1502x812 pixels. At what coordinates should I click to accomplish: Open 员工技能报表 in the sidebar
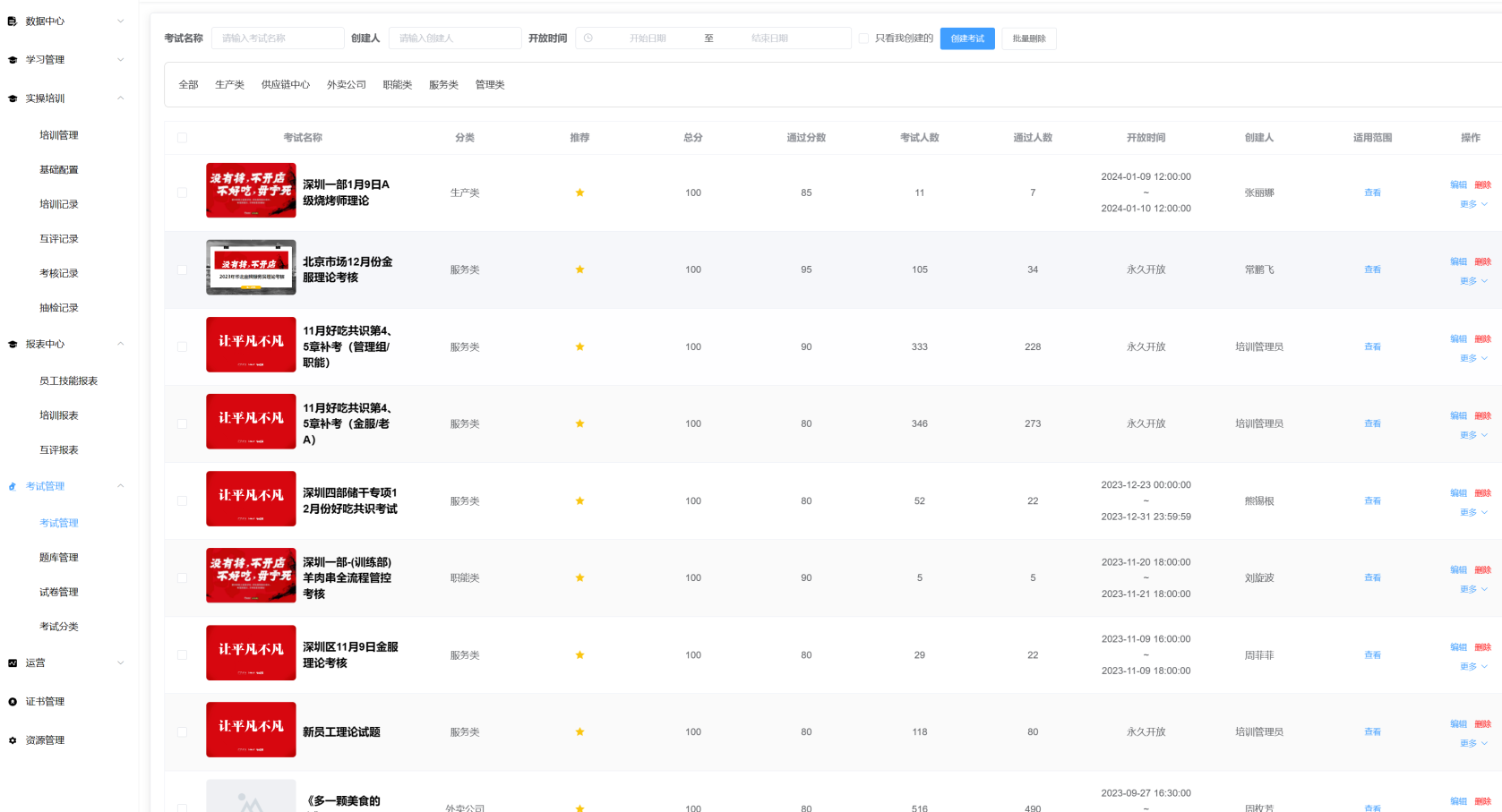tap(68, 381)
